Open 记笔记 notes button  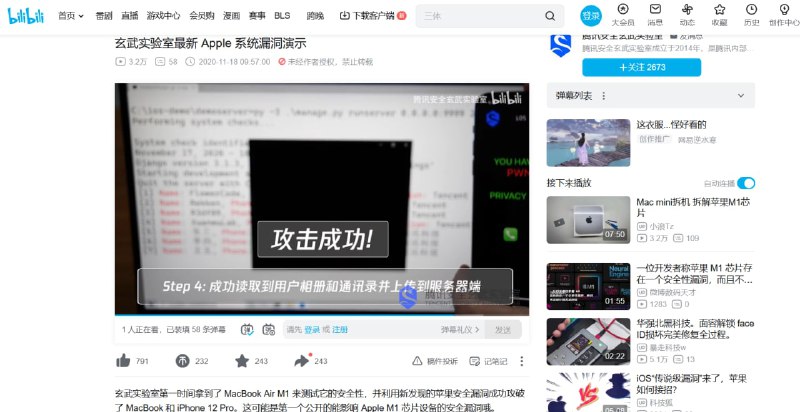coord(488,361)
